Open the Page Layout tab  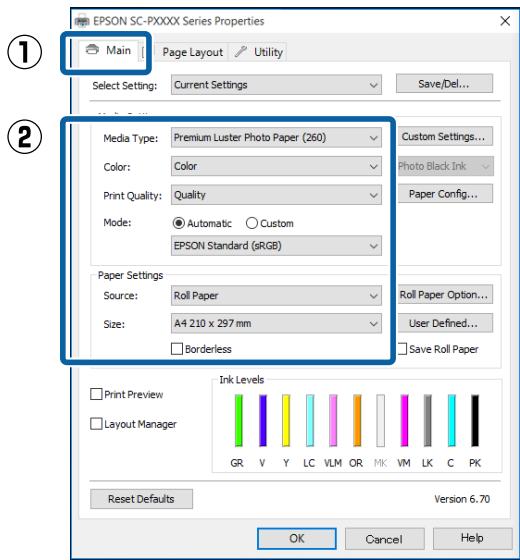point(192,52)
